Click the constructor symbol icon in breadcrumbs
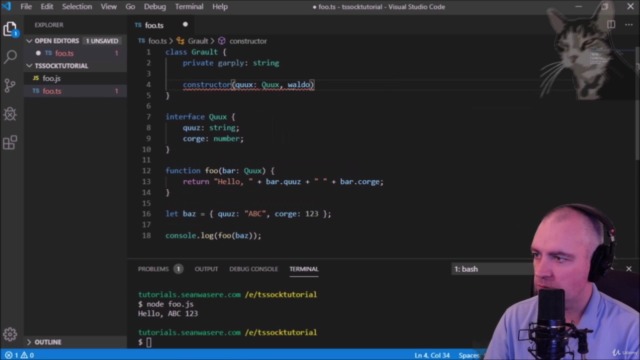Screen dimensions: 640x360 (x=222, y=41)
